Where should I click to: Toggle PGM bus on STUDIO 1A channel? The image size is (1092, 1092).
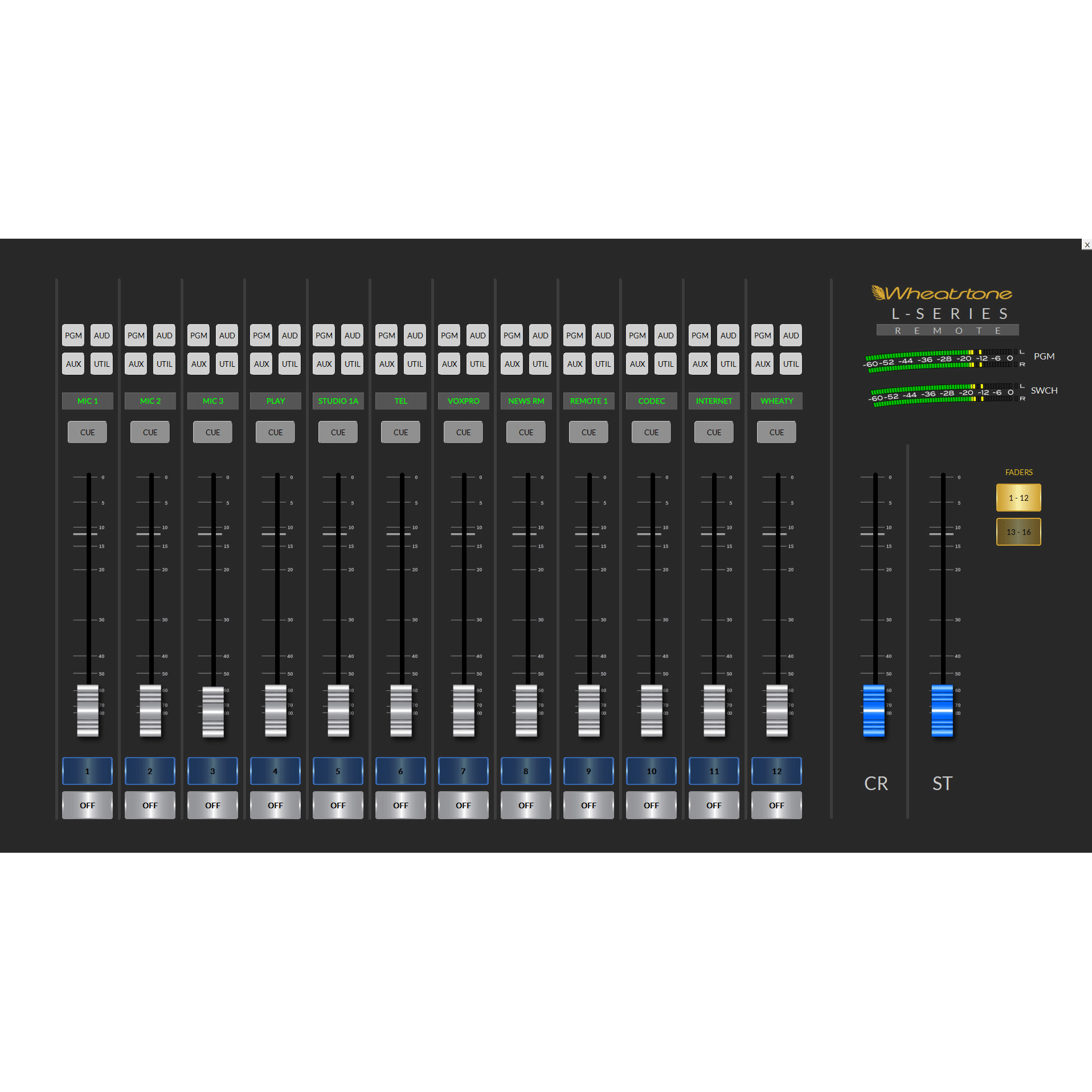(x=324, y=336)
